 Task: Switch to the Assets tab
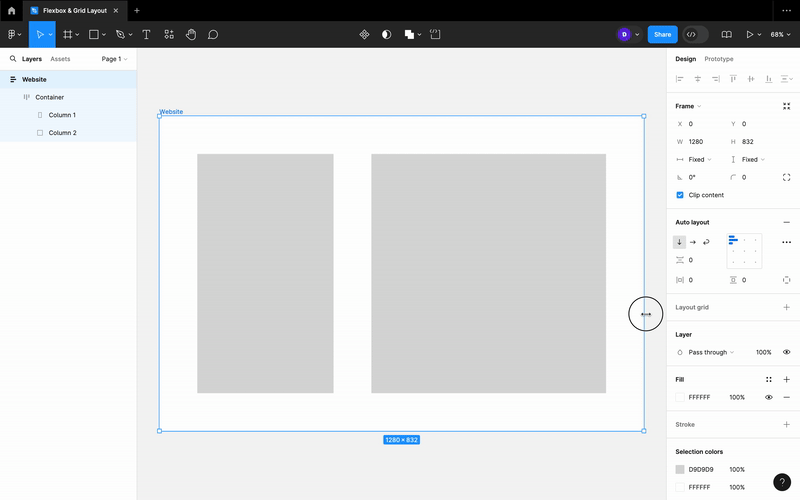60,59
